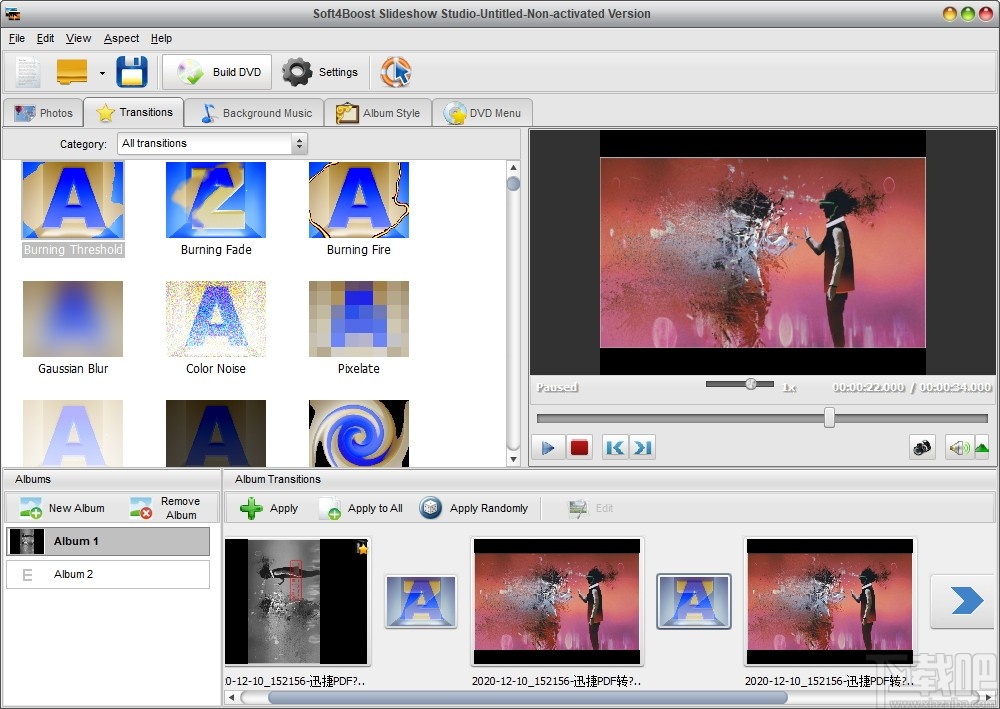Open the Settings gear
The image size is (1000, 709).
pos(297,72)
